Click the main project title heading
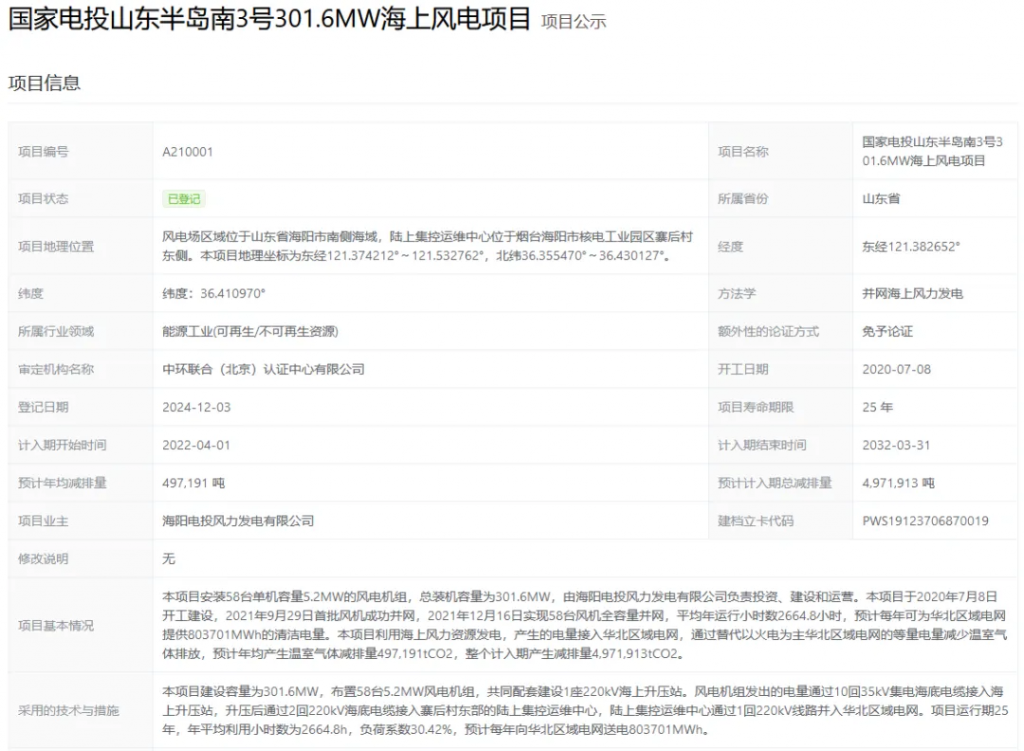Image resolution: width=1024 pixels, height=751 pixels. click(269, 19)
